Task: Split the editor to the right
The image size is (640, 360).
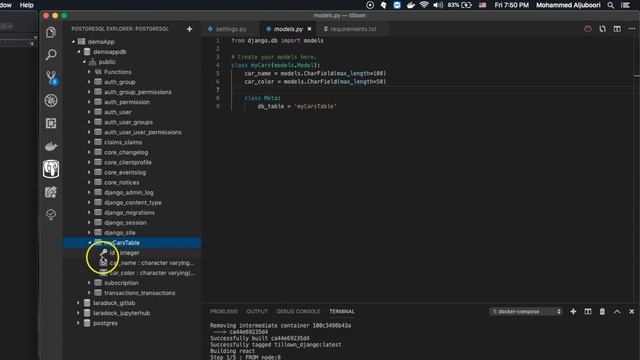Action: coord(617,29)
